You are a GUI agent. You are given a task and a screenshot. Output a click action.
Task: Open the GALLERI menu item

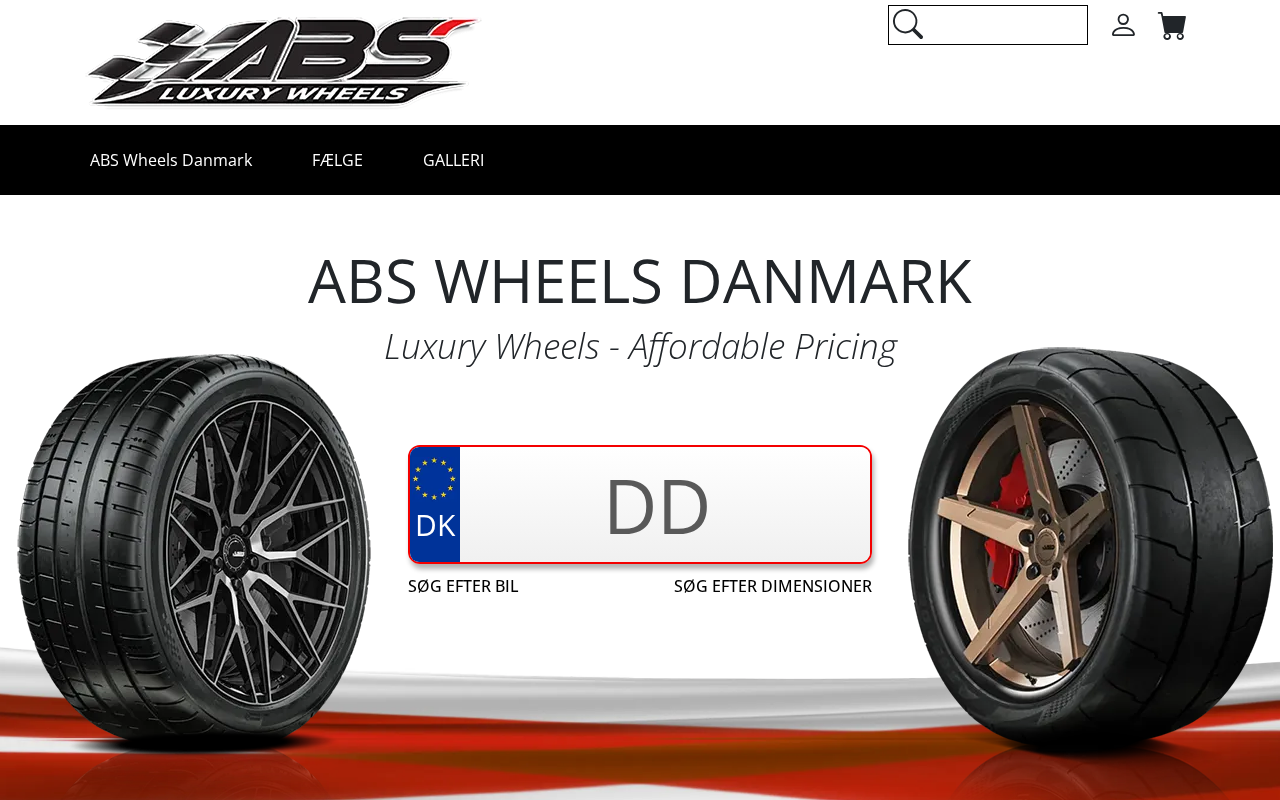point(453,160)
